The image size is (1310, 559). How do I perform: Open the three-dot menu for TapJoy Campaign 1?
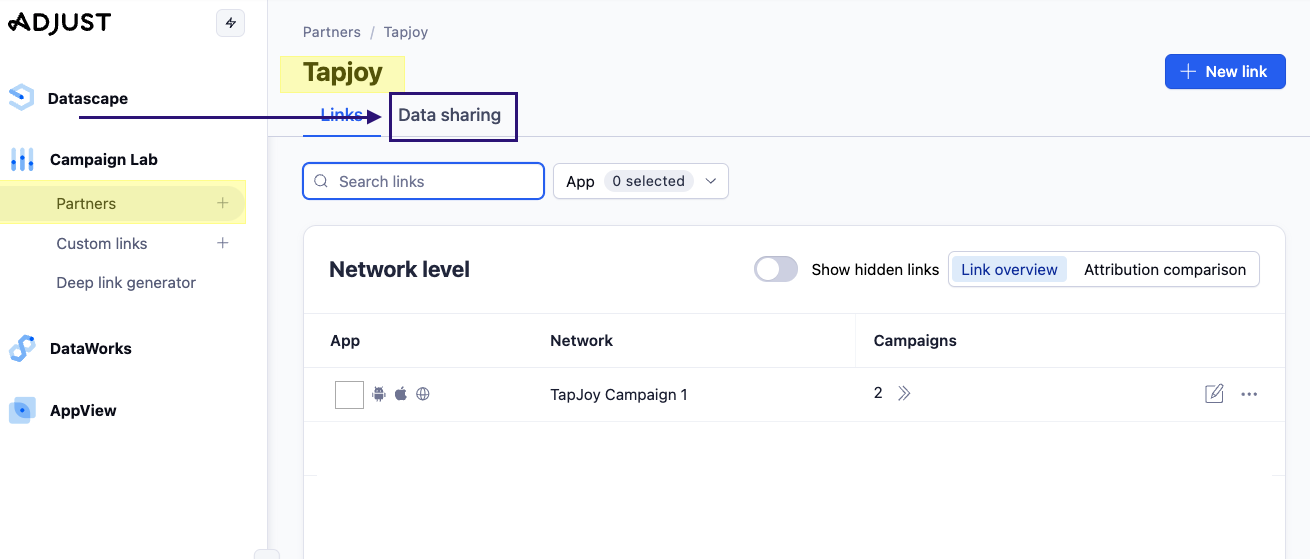(1249, 394)
